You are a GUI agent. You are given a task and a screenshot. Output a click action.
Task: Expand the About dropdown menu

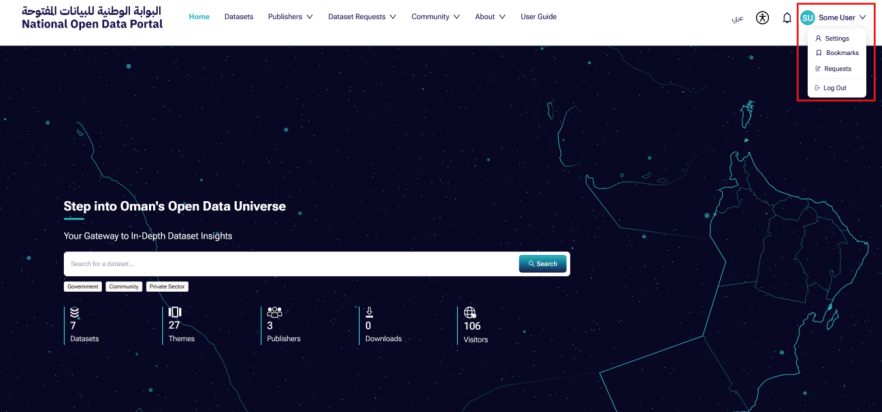pos(490,17)
